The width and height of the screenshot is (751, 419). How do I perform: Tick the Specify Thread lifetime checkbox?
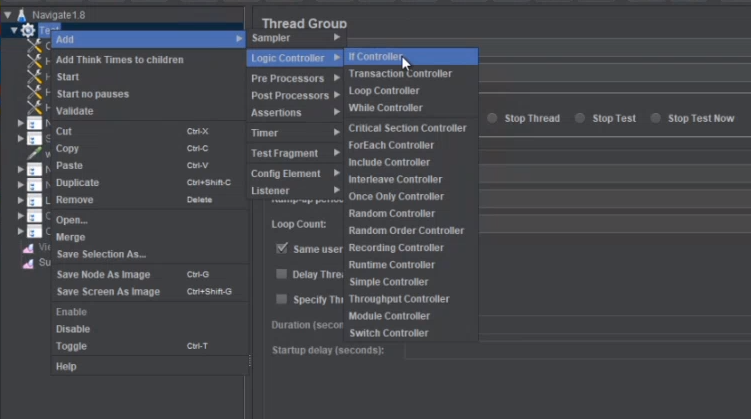tap(282, 299)
